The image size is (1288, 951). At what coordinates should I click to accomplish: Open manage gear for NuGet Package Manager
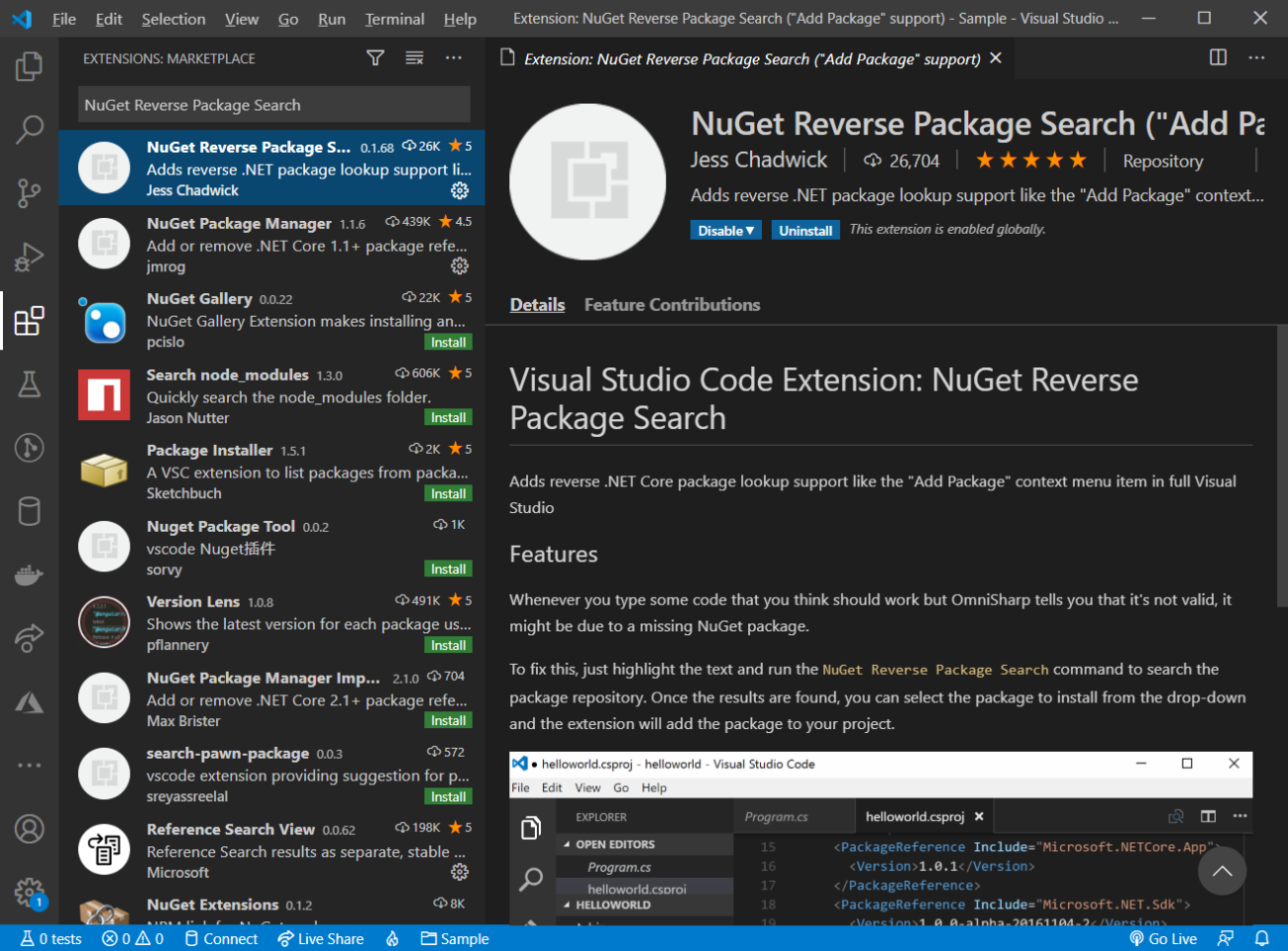click(x=460, y=265)
